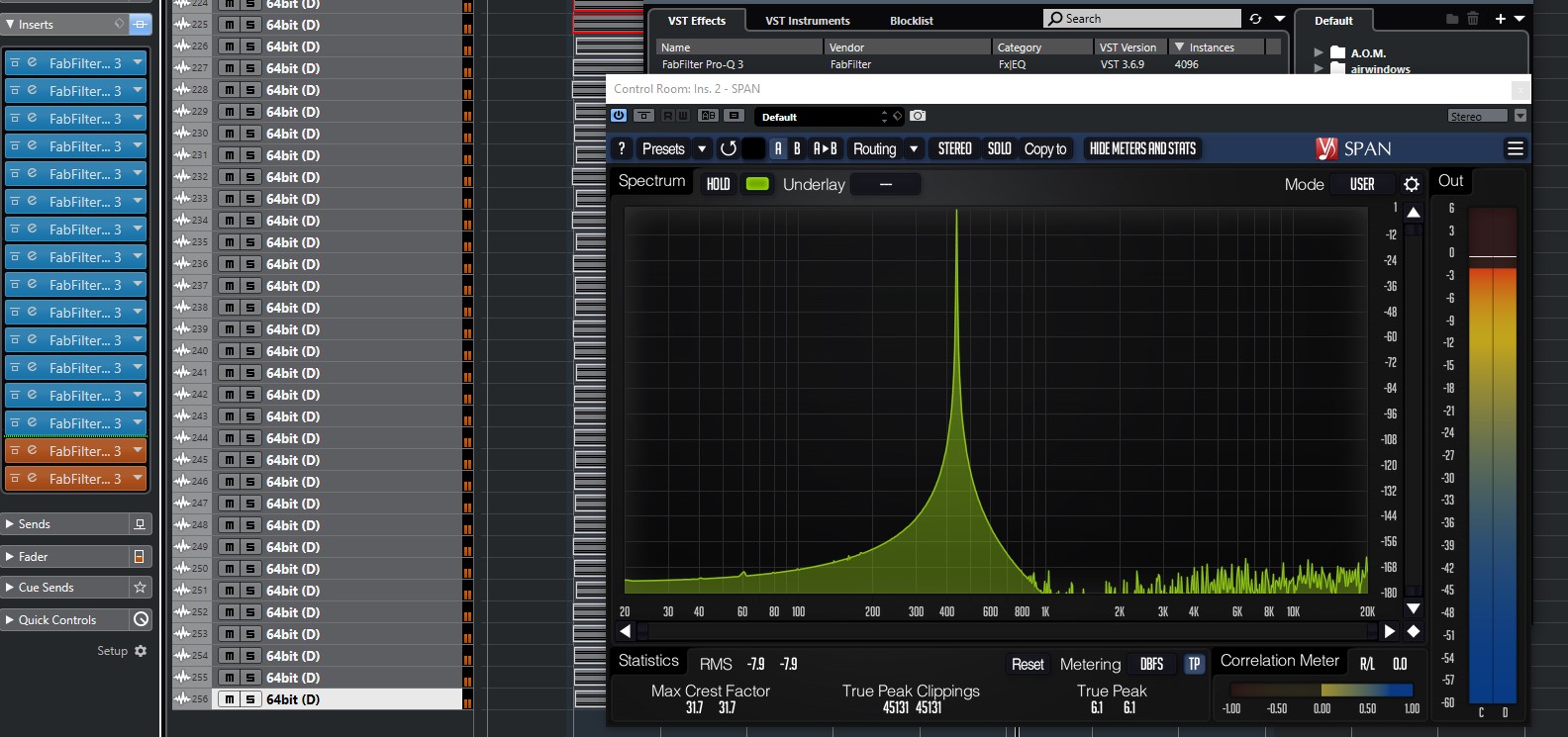The image size is (1568, 737).
Task: Open dropdown of the last orange FabFilter insert
Action: tap(138, 478)
